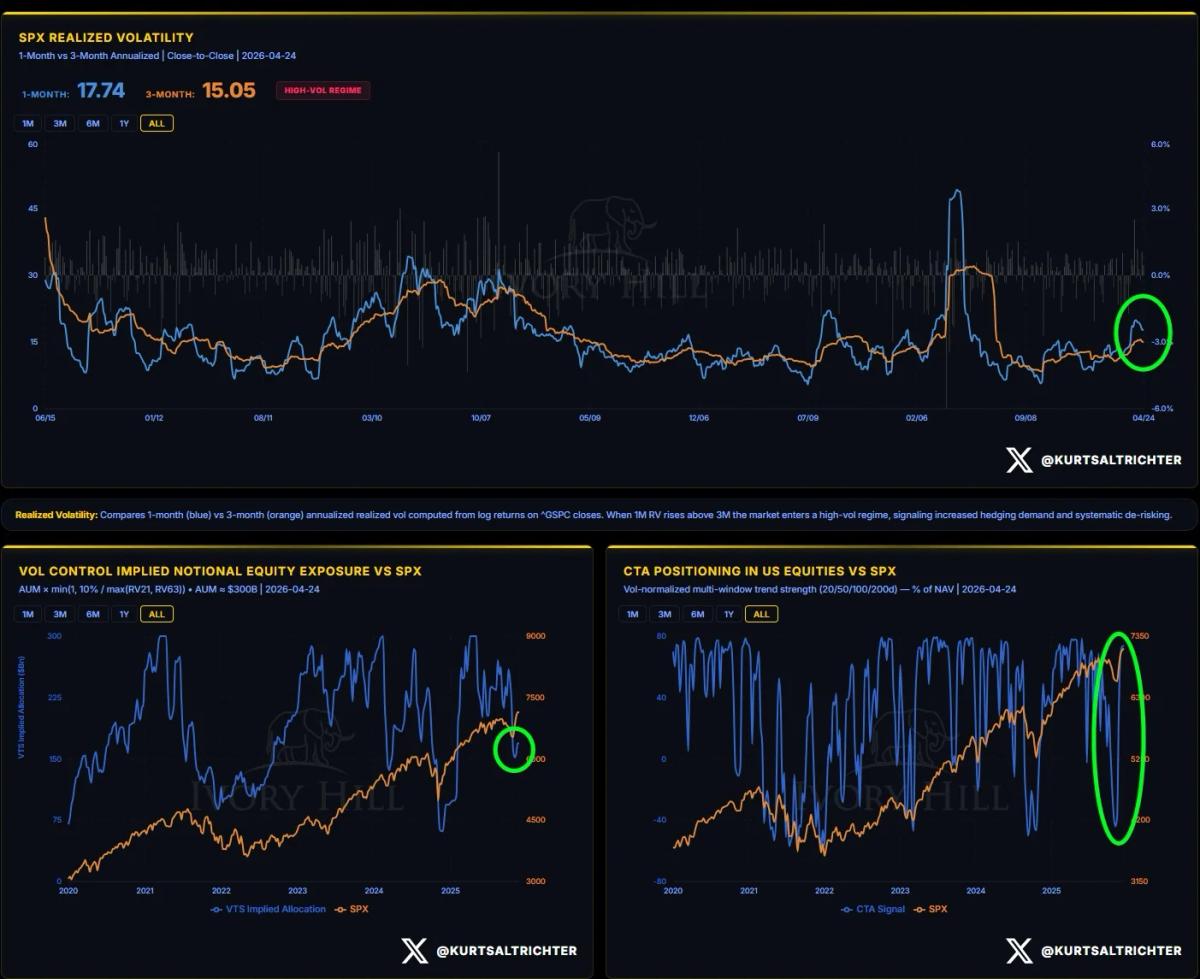Switch to the 1Y range on the volatility chart
1200x979 pixels.
125,122
